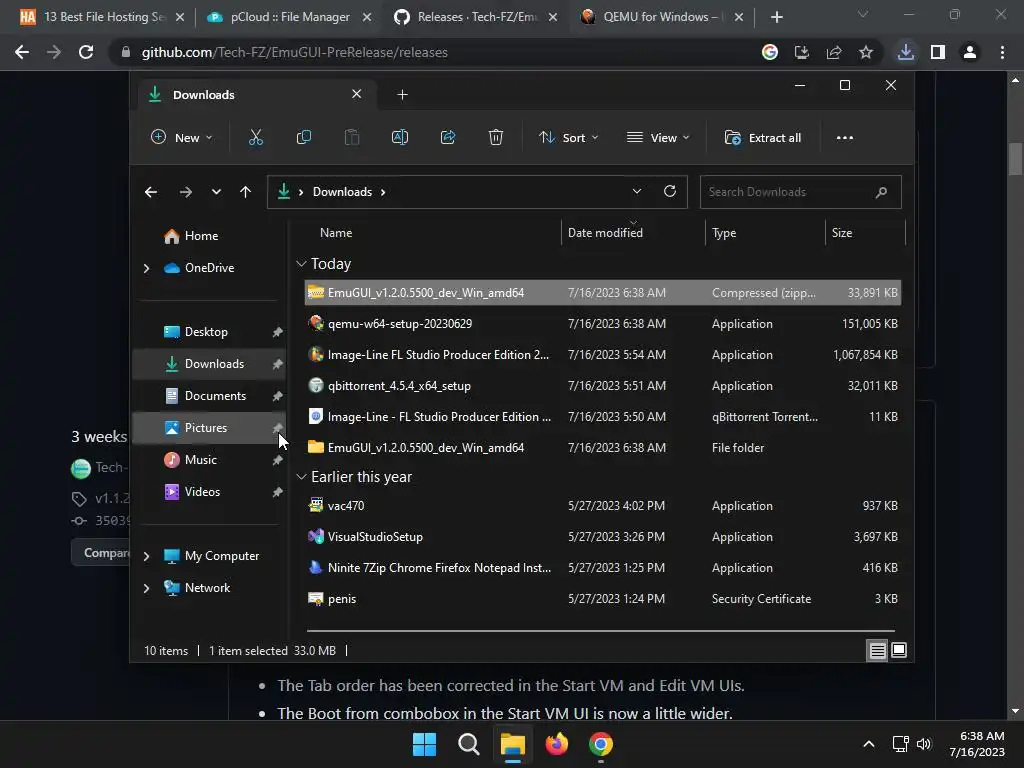Open the New dropdown menu
The width and height of the screenshot is (1024, 768).
click(x=182, y=137)
